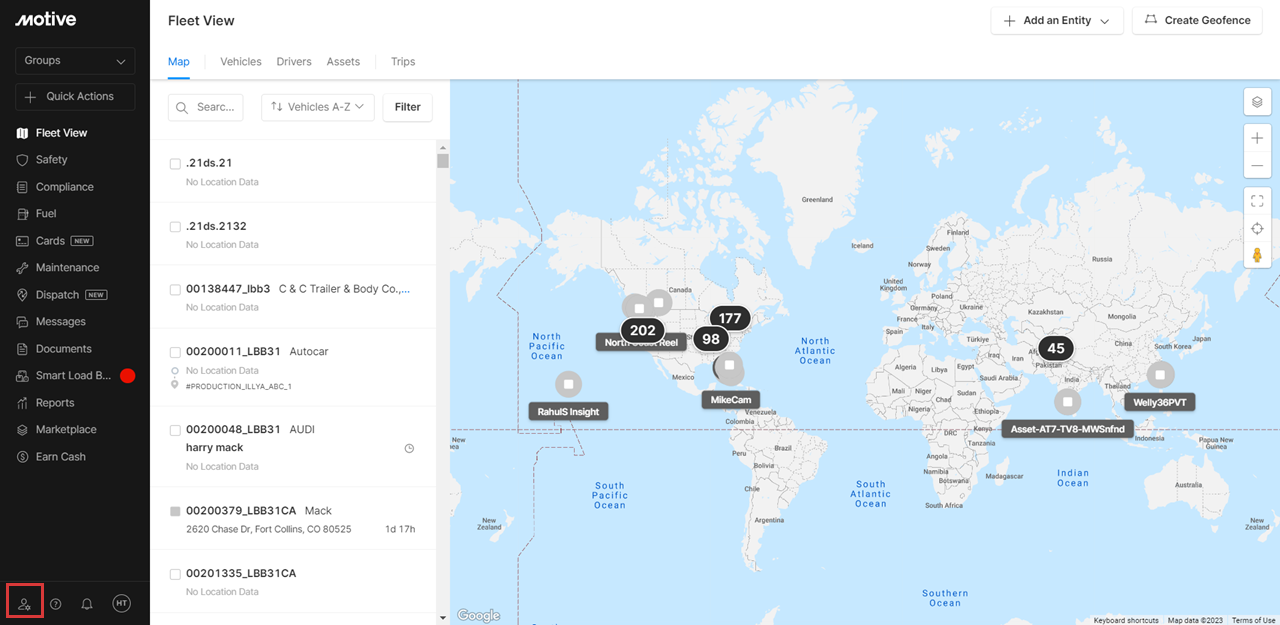1280x625 pixels.
Task: Click the address 2620 Chase Dr, Fort Collins
Action: [269, 529]
